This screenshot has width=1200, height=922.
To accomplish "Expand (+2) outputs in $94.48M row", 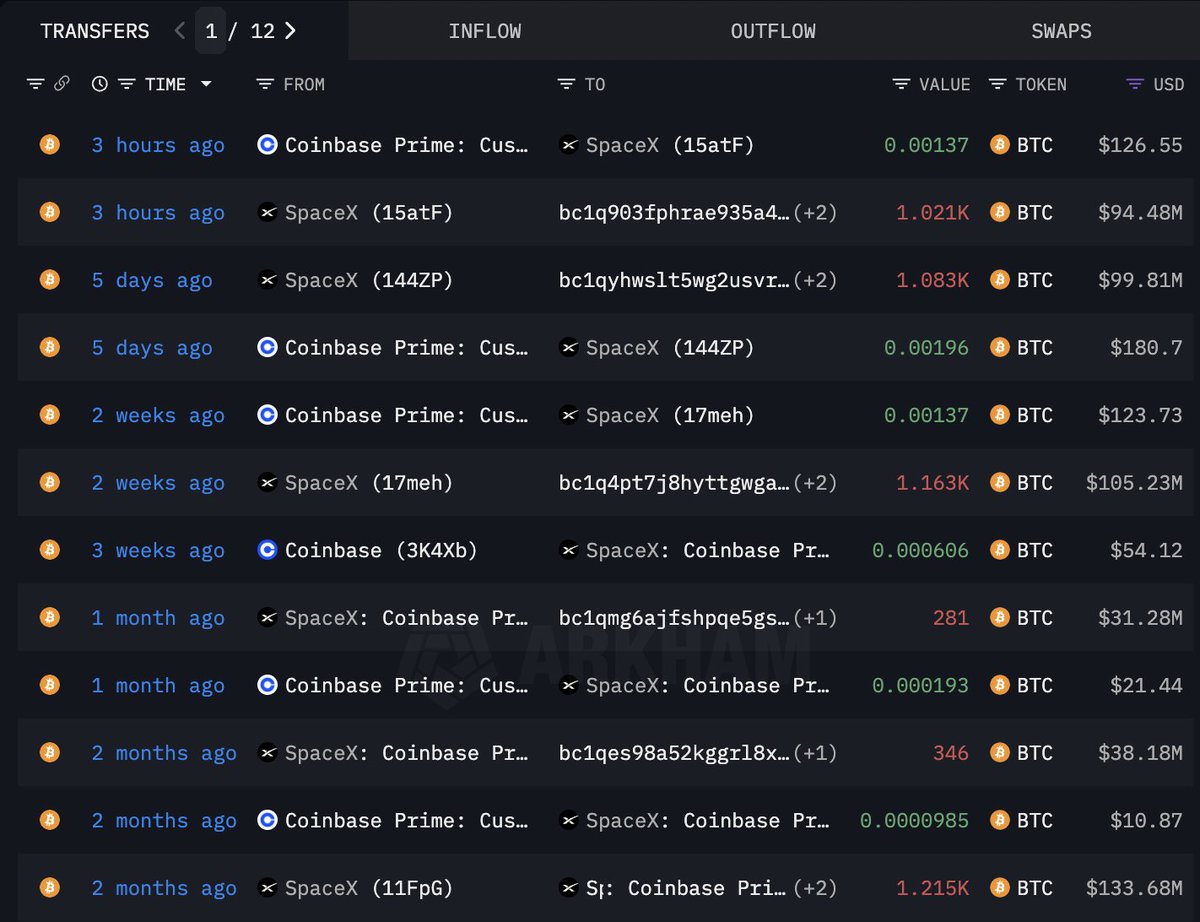I will pyautogui.click(x=815, y=212).
